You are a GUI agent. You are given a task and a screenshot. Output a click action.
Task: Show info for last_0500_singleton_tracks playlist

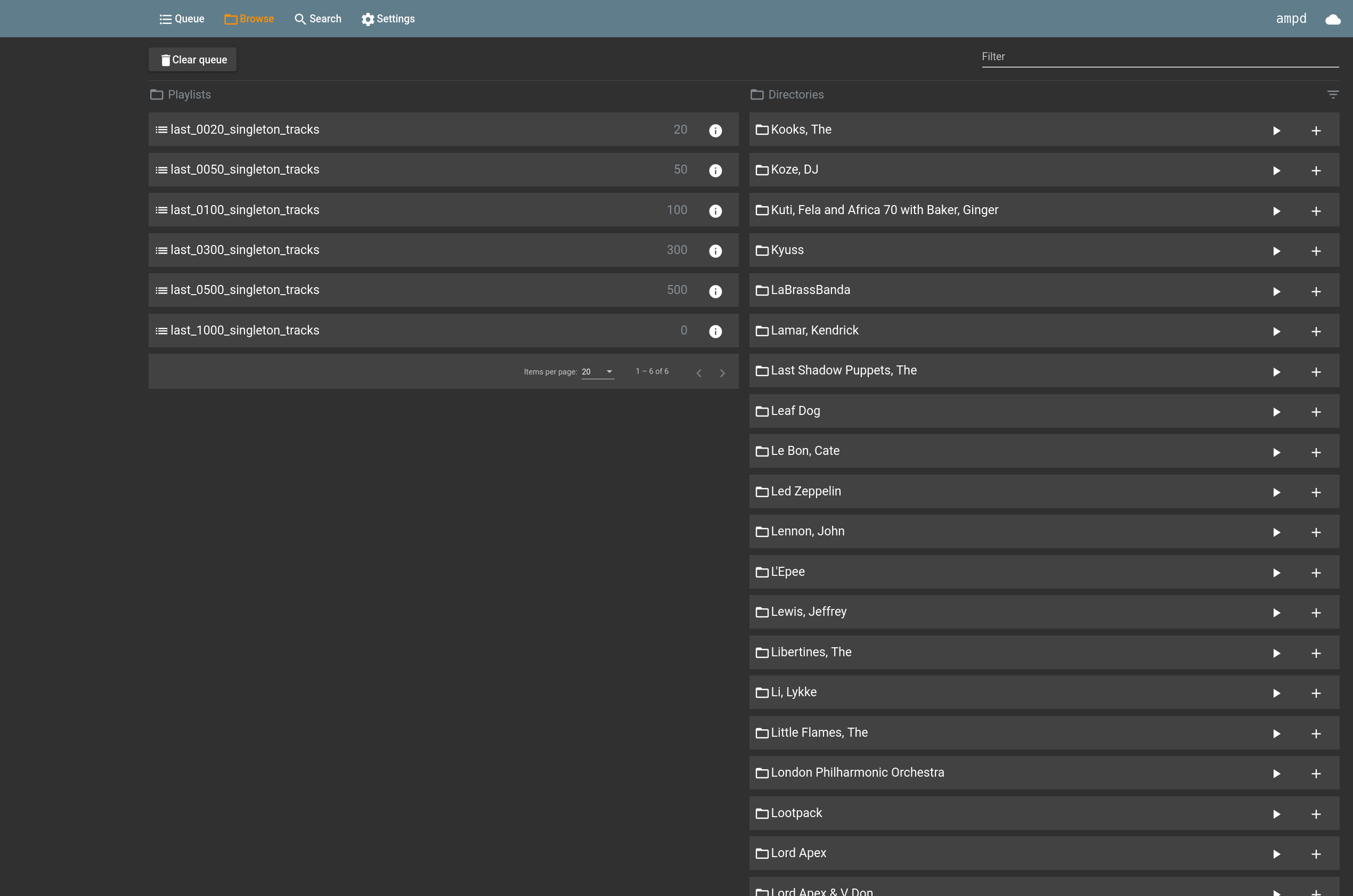pos(715,291)
